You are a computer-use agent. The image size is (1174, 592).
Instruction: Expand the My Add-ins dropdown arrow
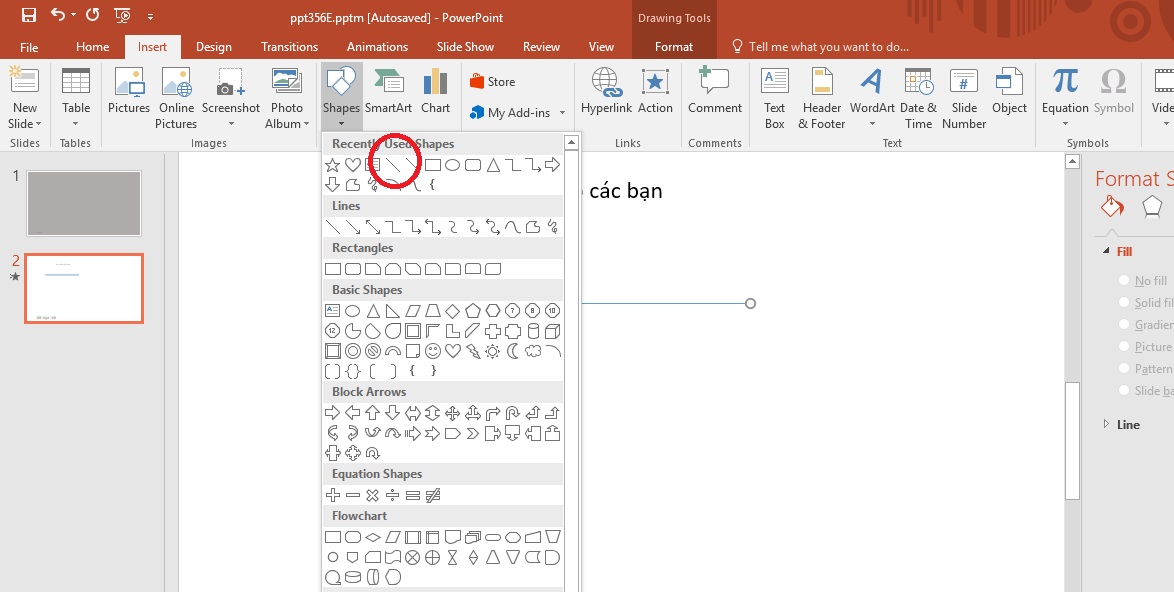562,113
